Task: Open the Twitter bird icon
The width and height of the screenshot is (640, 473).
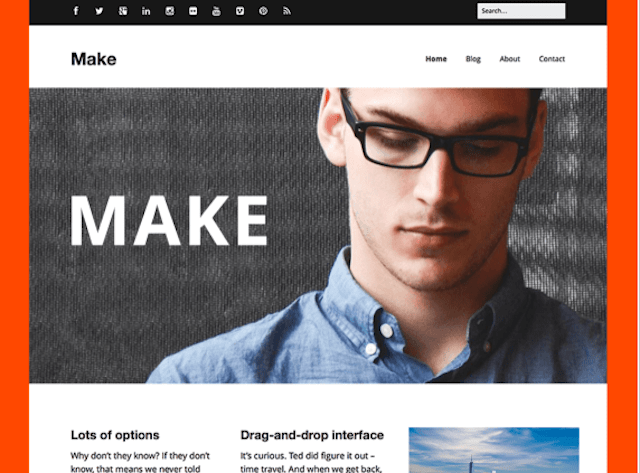Action: click(x=99, y=11)
